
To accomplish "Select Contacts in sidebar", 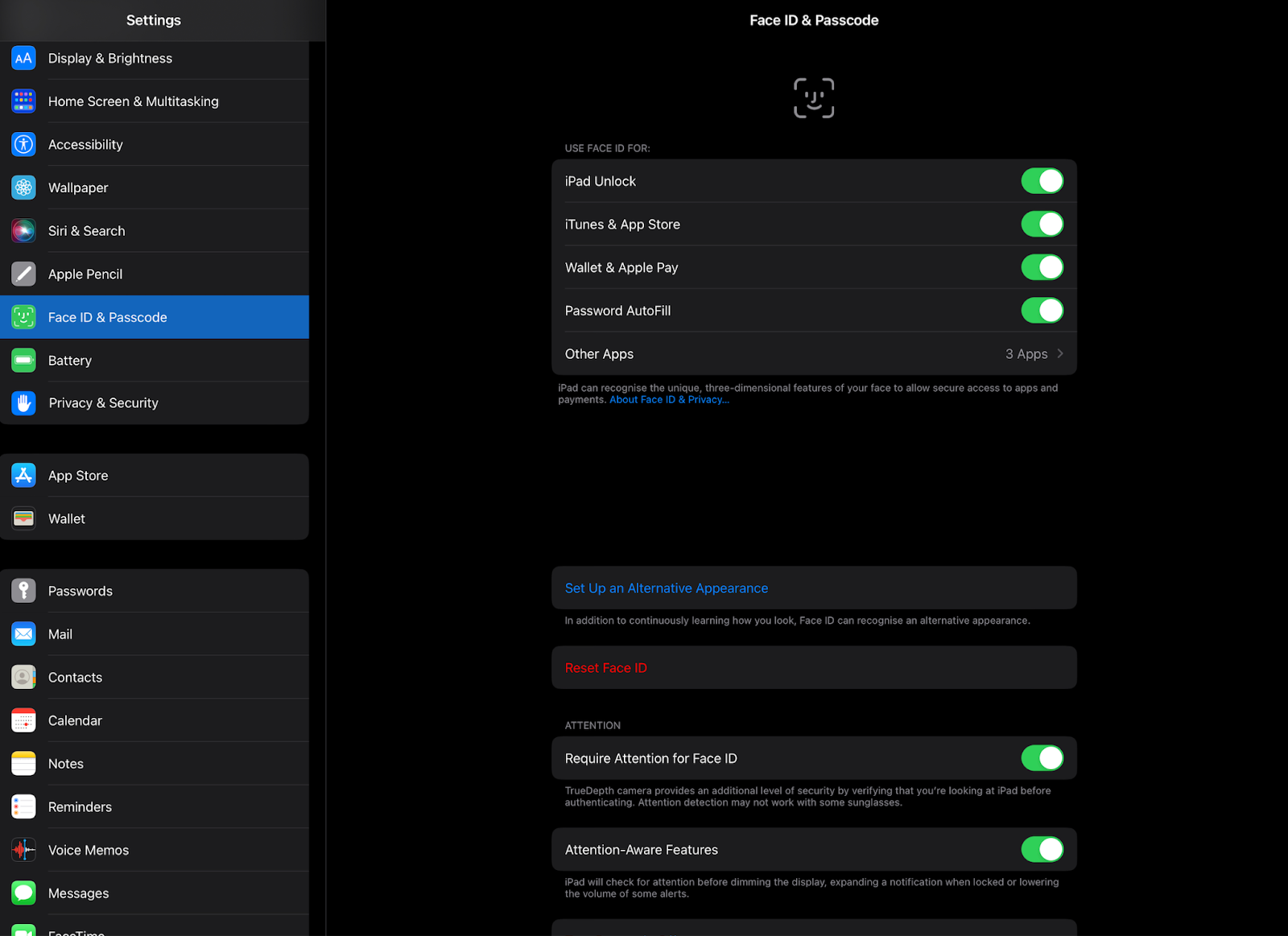I will pyautogui.click(x=155, y=678).
